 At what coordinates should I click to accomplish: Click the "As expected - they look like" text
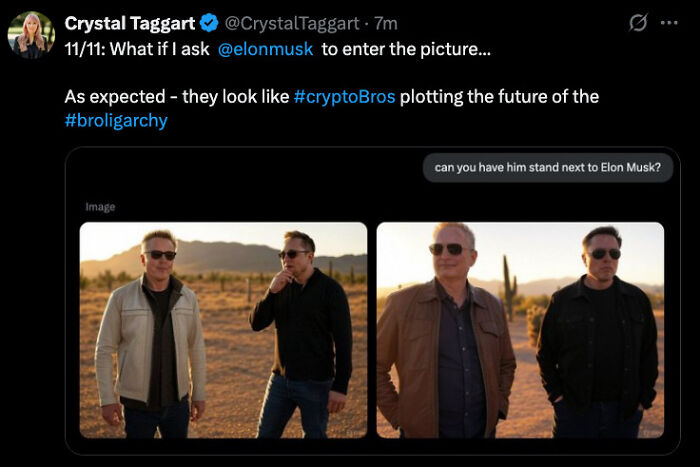click(176, 97)
